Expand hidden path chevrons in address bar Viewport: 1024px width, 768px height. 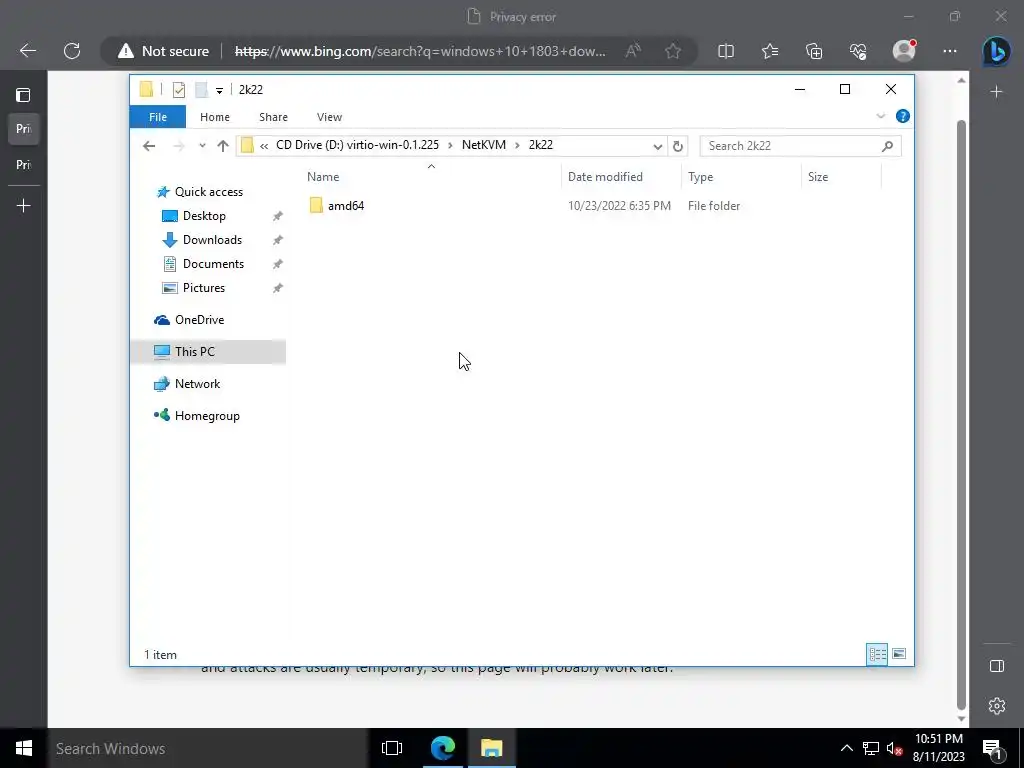(x=264, y=146)
